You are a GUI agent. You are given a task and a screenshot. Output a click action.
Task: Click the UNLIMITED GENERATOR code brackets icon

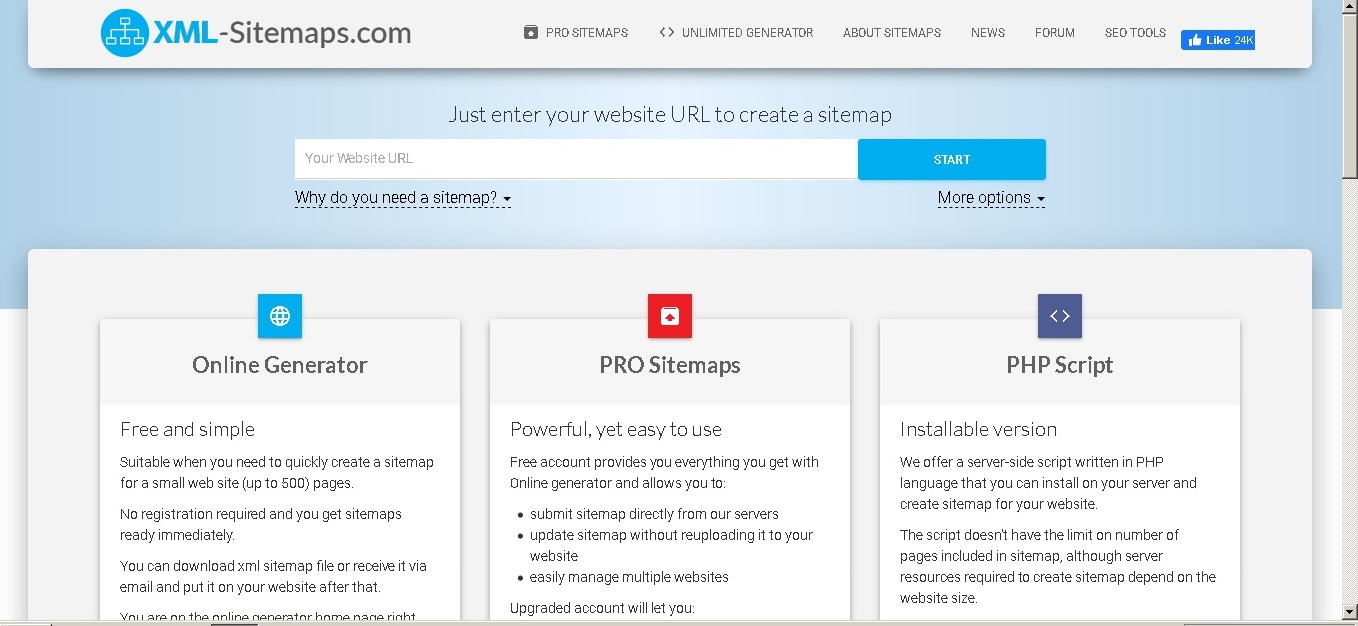pyautogui.click(x=665, y=32)
